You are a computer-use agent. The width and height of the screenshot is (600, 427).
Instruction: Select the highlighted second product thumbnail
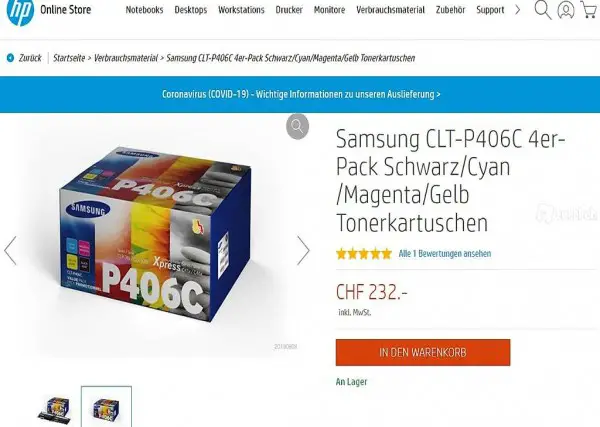(x=106, y=407)
